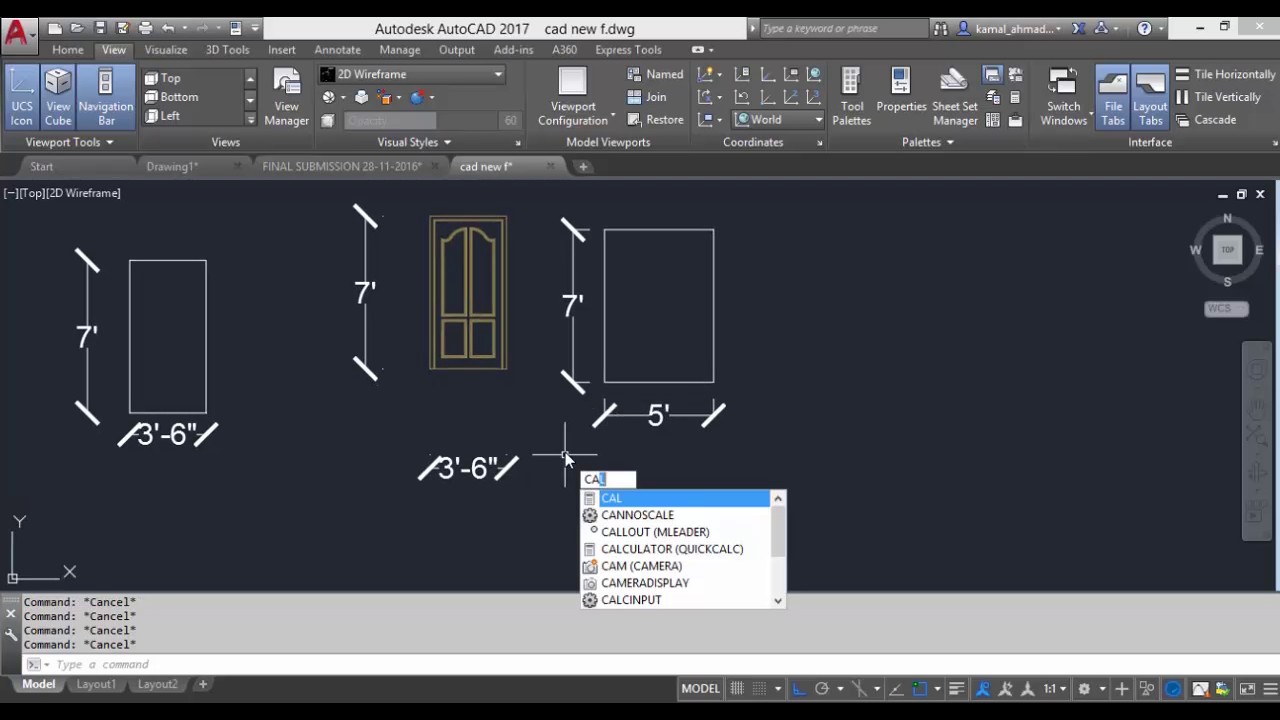1280x720 pixels.
Task: Switch to the Home ribbon tab
Action: 68,50
